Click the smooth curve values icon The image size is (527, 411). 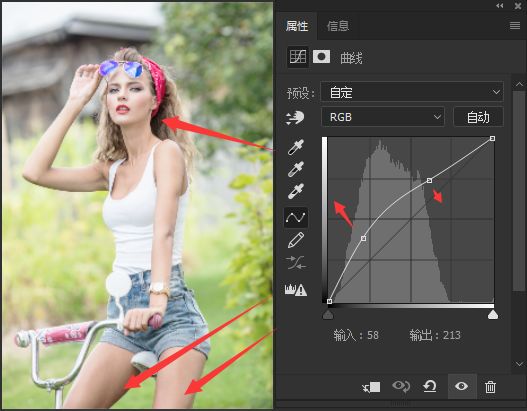(x=296, y=263)
